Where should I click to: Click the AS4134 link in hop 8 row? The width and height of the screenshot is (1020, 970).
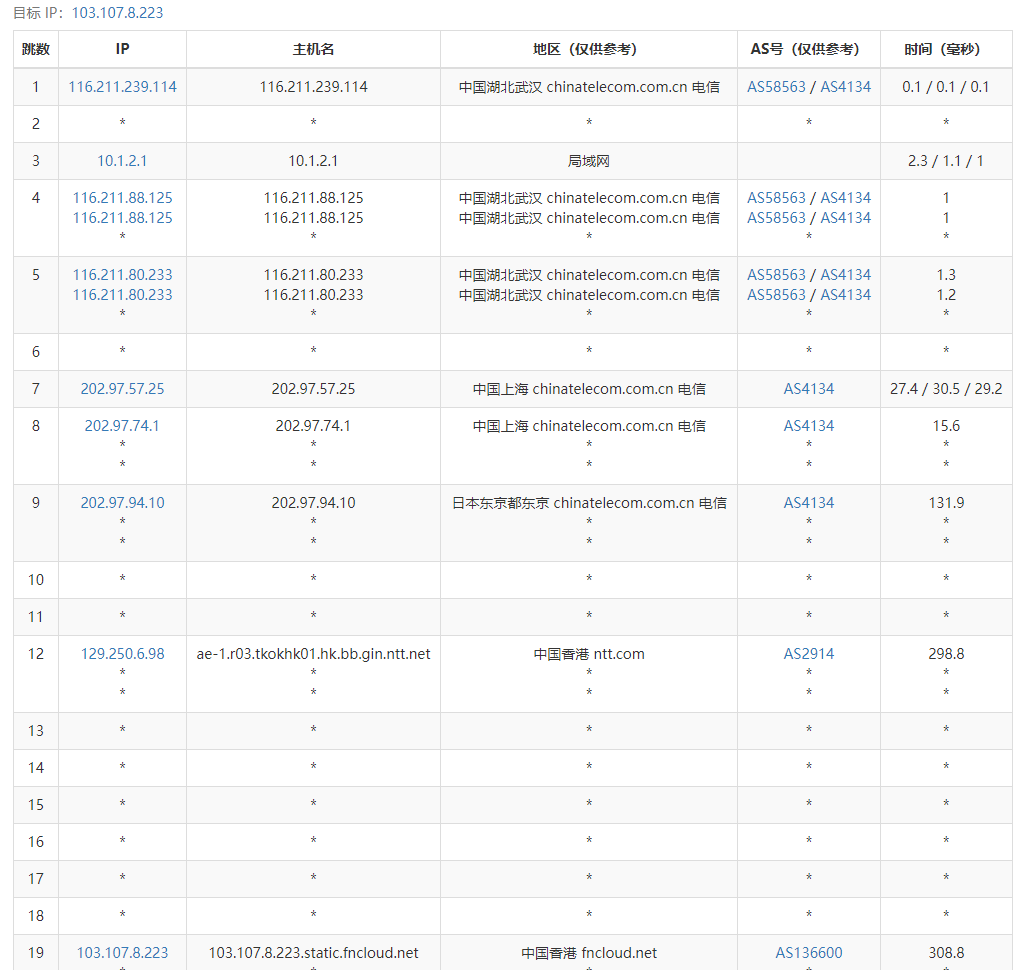click(x=809, y=425)
